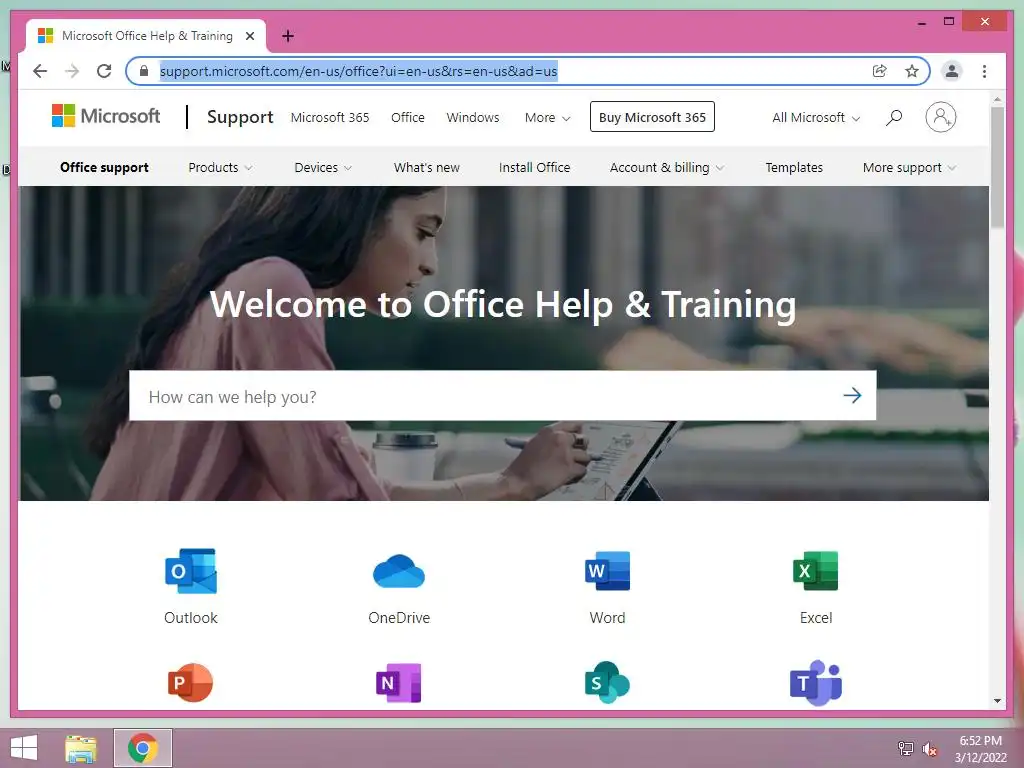Image resolution: width=1024 pixels, height=768 pixels.
Task: Expand the Products menu
Action: [x=220, y=167]
